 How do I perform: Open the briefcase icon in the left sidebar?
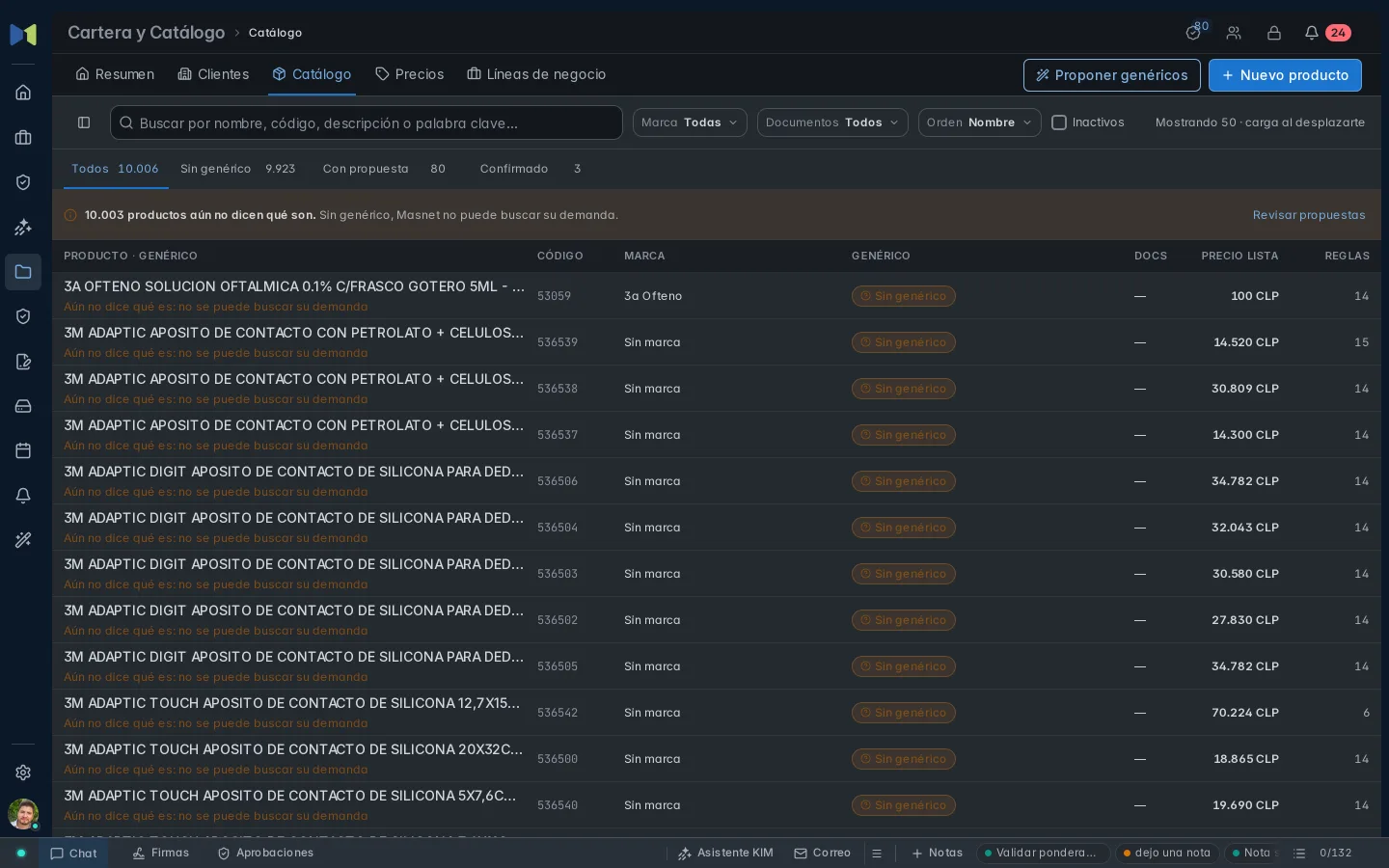point(23,138)
